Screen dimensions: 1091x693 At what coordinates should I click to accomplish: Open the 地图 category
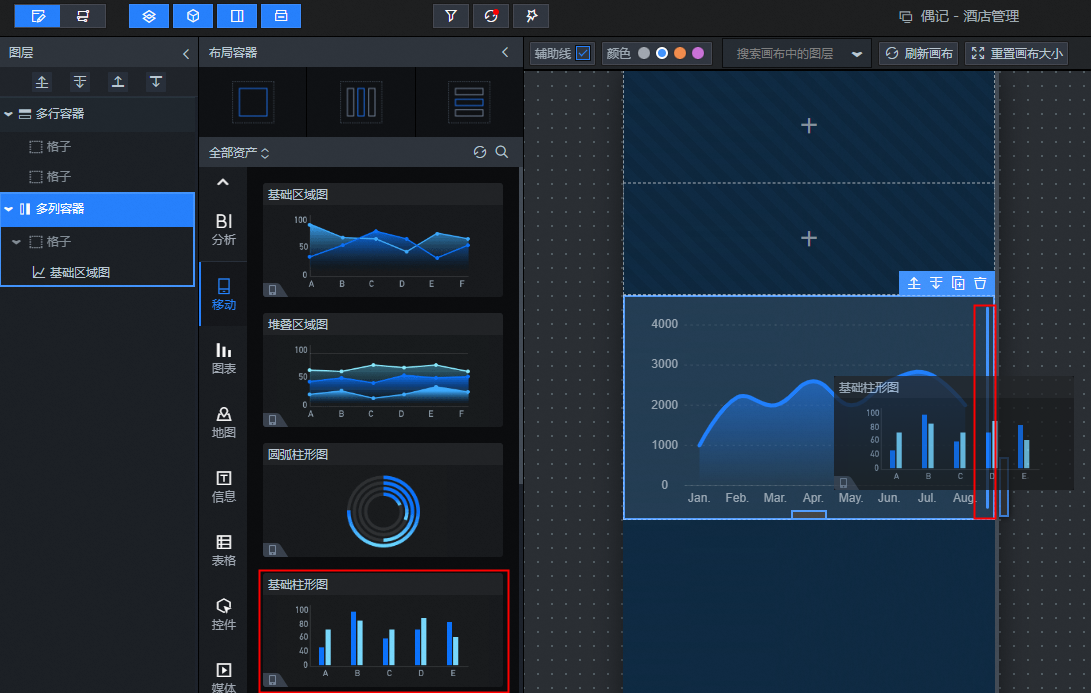pos(223,422)
